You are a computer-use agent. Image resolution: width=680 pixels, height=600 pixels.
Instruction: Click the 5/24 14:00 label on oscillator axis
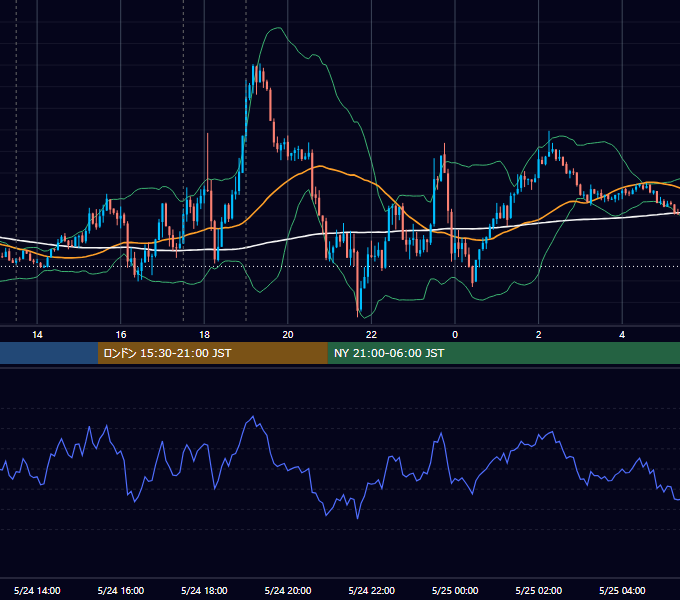point(37,590)
